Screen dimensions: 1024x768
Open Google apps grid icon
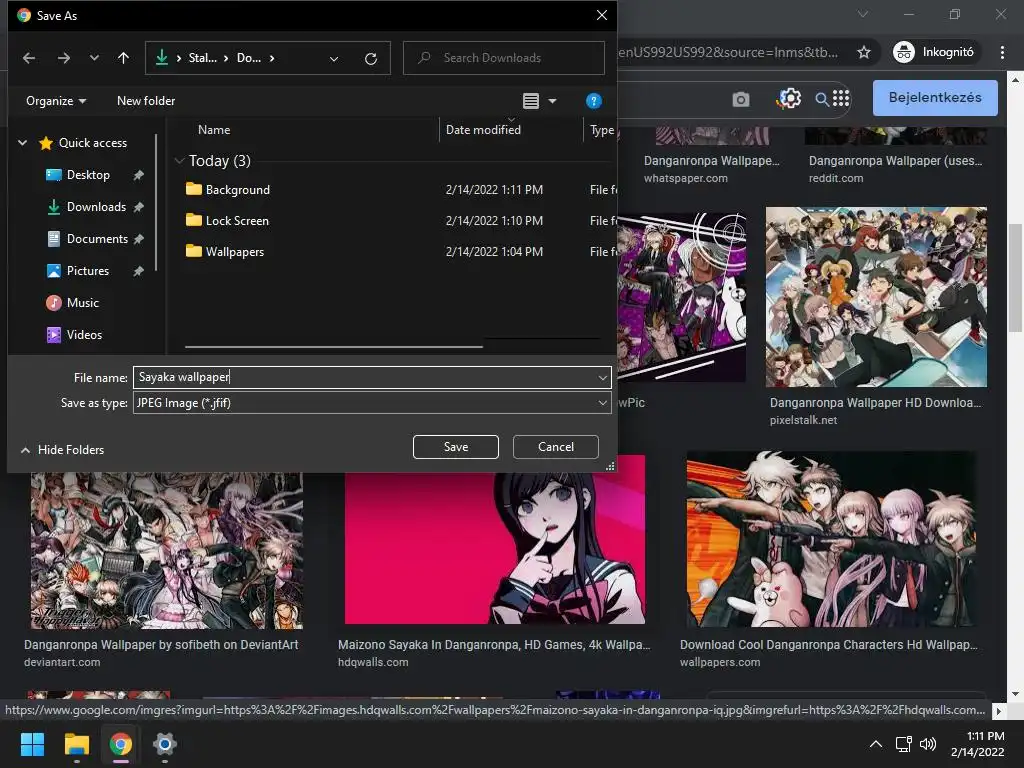[x=841, y=99]
